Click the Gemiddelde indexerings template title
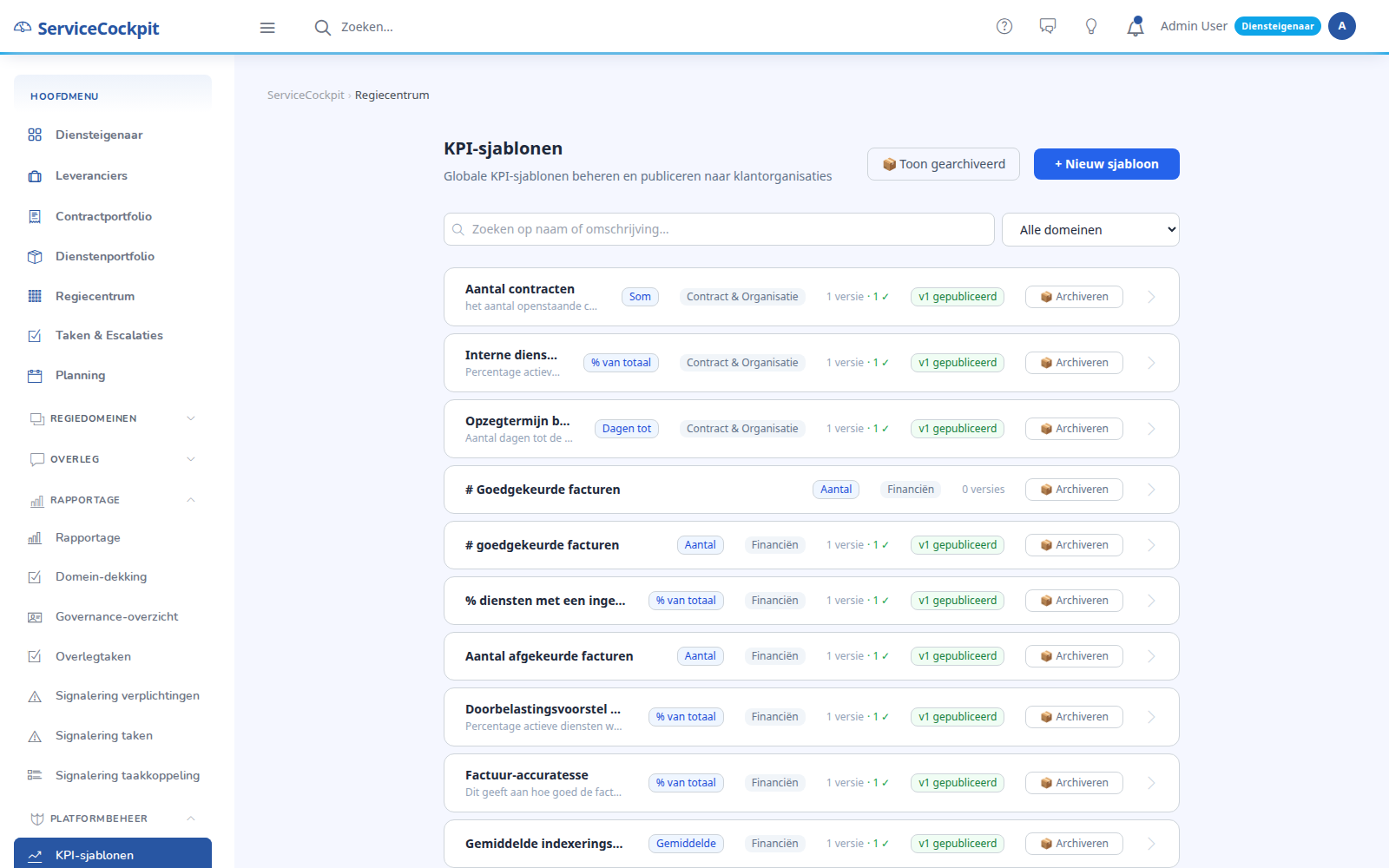1389x868 pixels. click(544, 844)
